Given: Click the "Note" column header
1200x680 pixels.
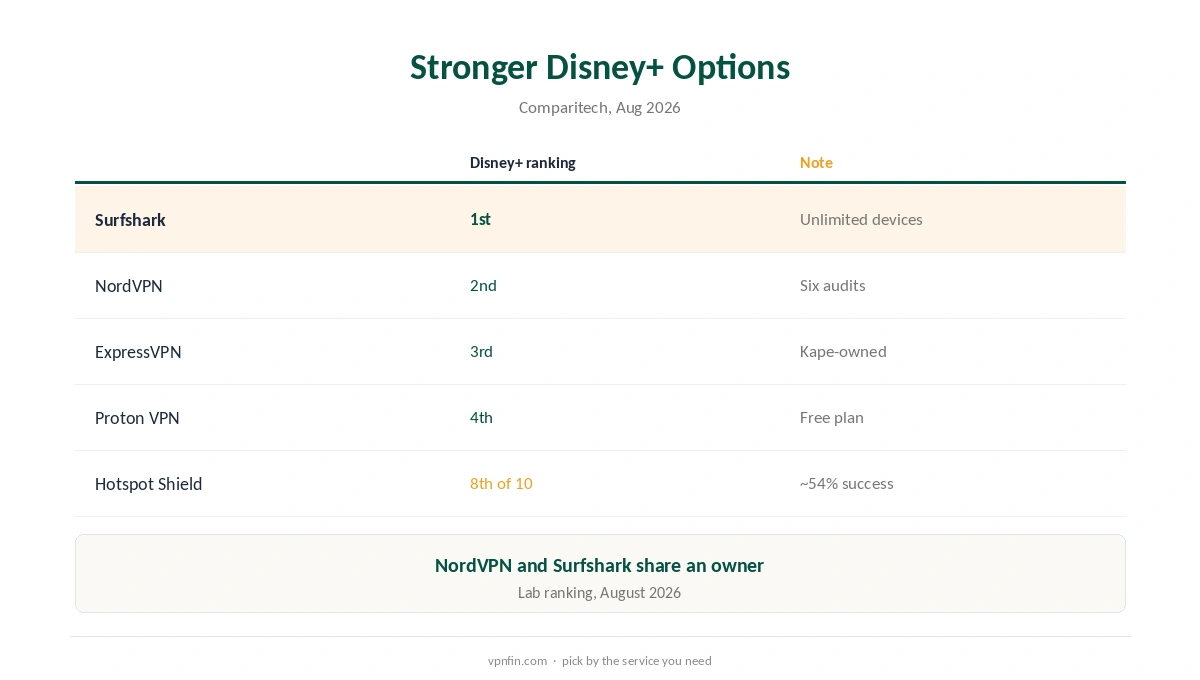Looking at the screenshot, I should click(x=816, y=162).
